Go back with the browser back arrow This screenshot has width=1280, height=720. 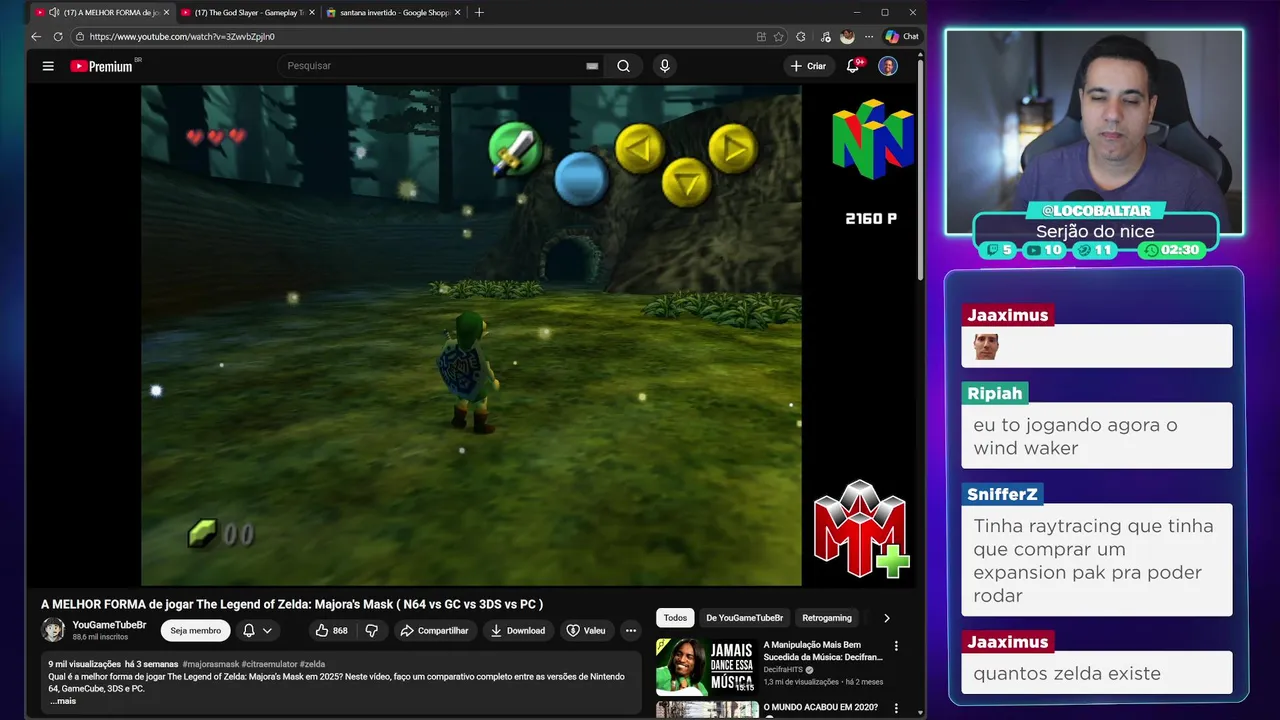click(x=36, y=37)
